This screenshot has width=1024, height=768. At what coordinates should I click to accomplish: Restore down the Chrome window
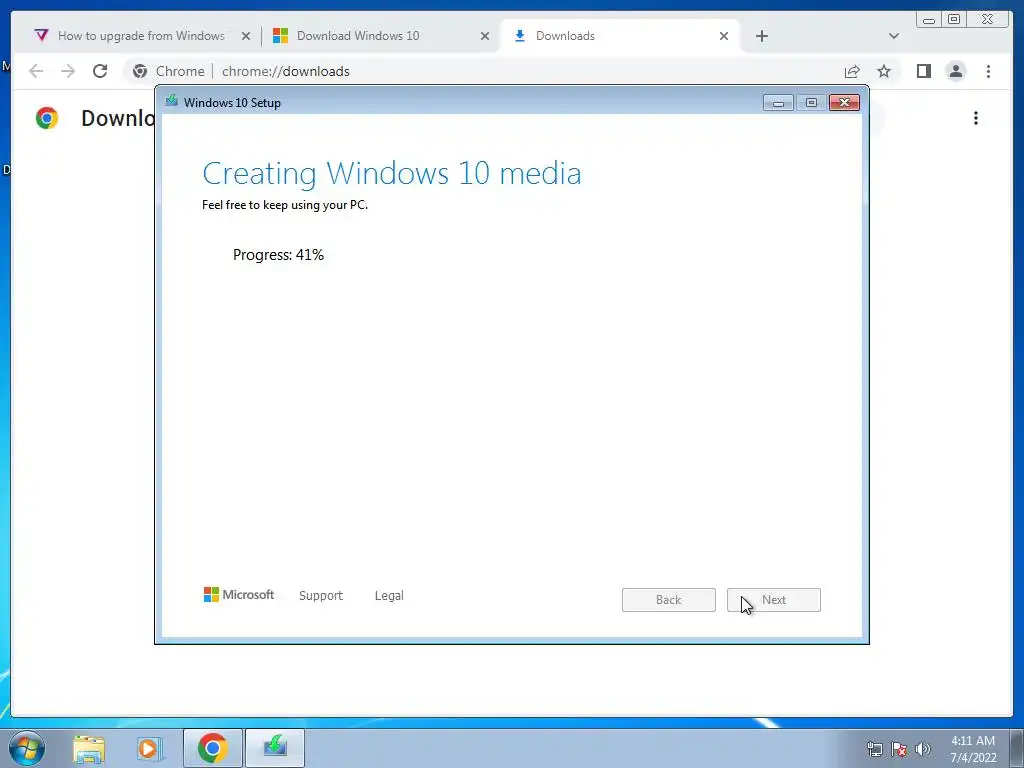coord(953,20)
